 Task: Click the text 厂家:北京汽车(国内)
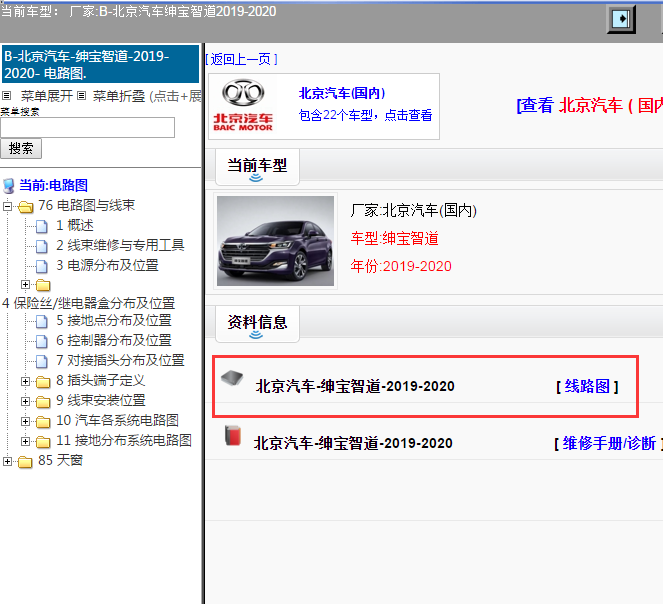point(414,210)
